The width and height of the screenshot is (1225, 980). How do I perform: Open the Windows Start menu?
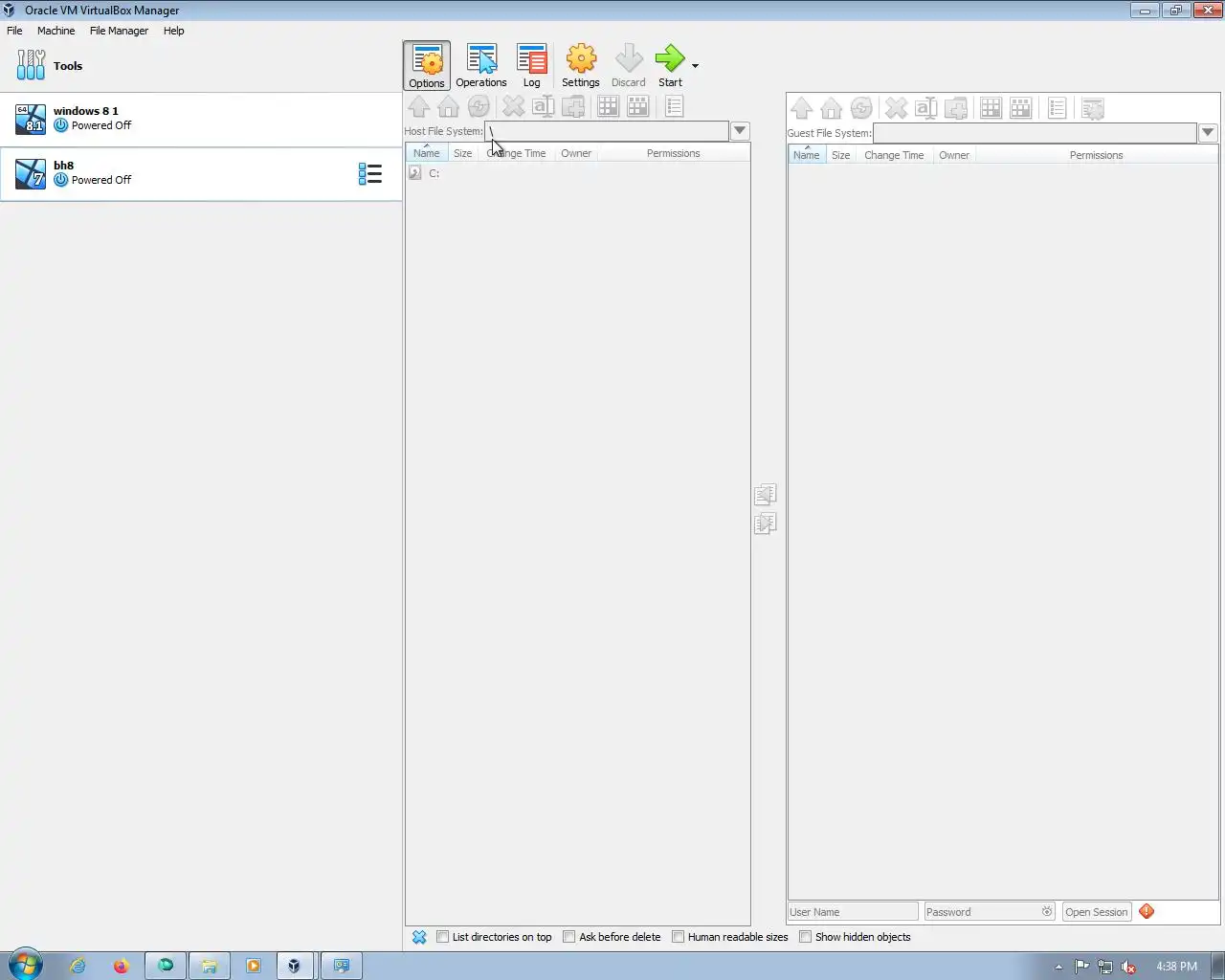pos(26,965)
